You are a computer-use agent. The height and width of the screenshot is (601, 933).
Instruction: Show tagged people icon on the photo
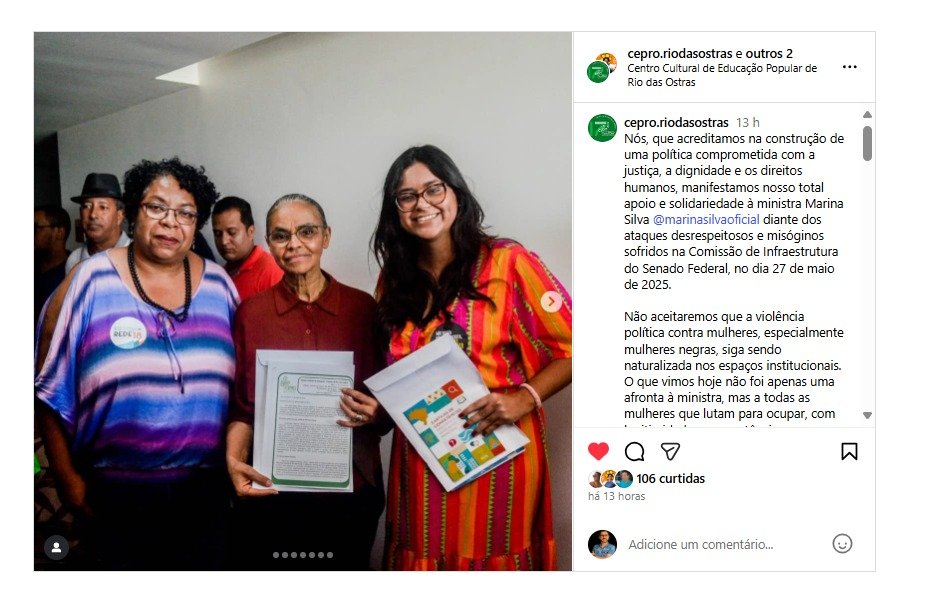point(57,547)
